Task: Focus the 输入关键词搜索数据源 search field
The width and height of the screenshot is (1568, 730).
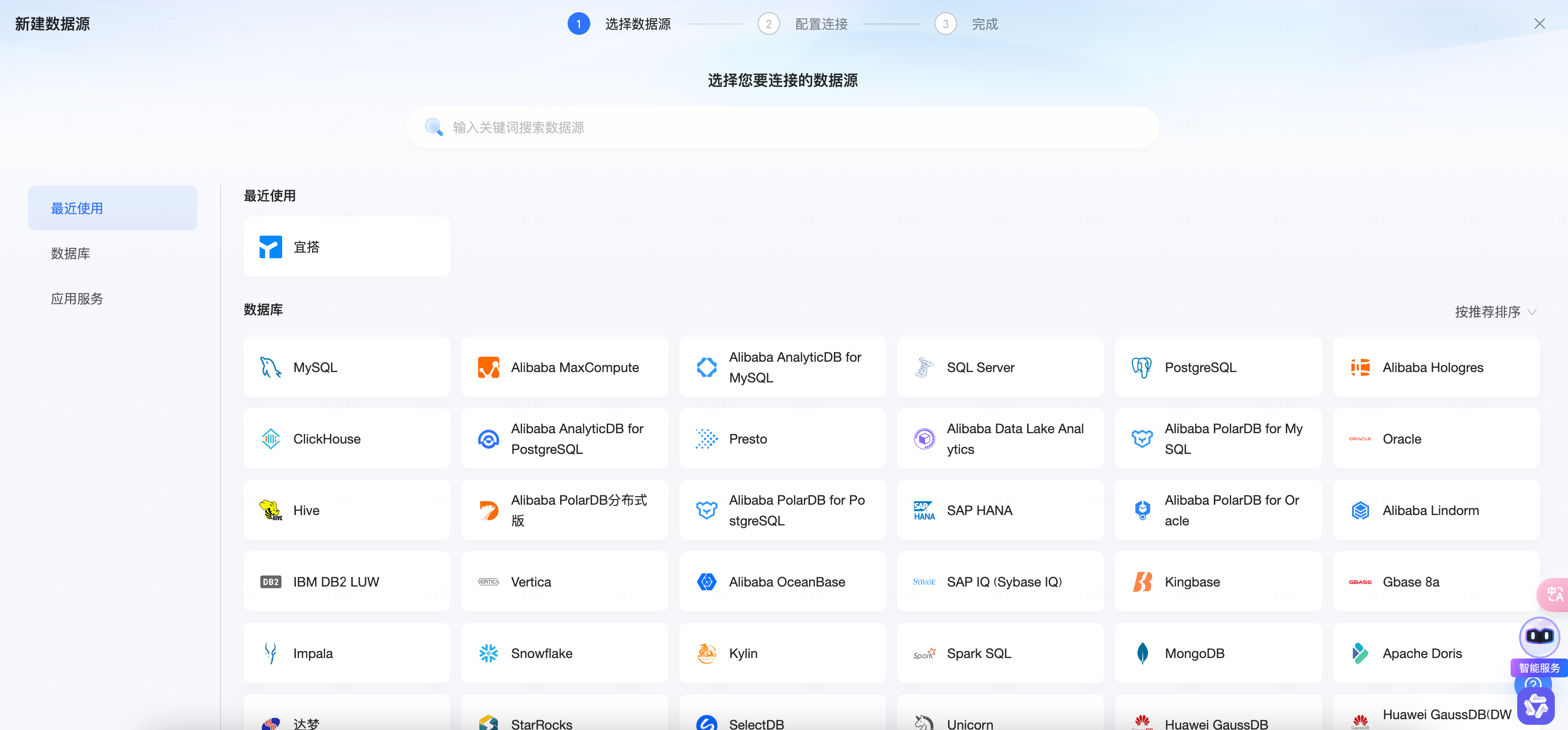Action: [782, 127]
